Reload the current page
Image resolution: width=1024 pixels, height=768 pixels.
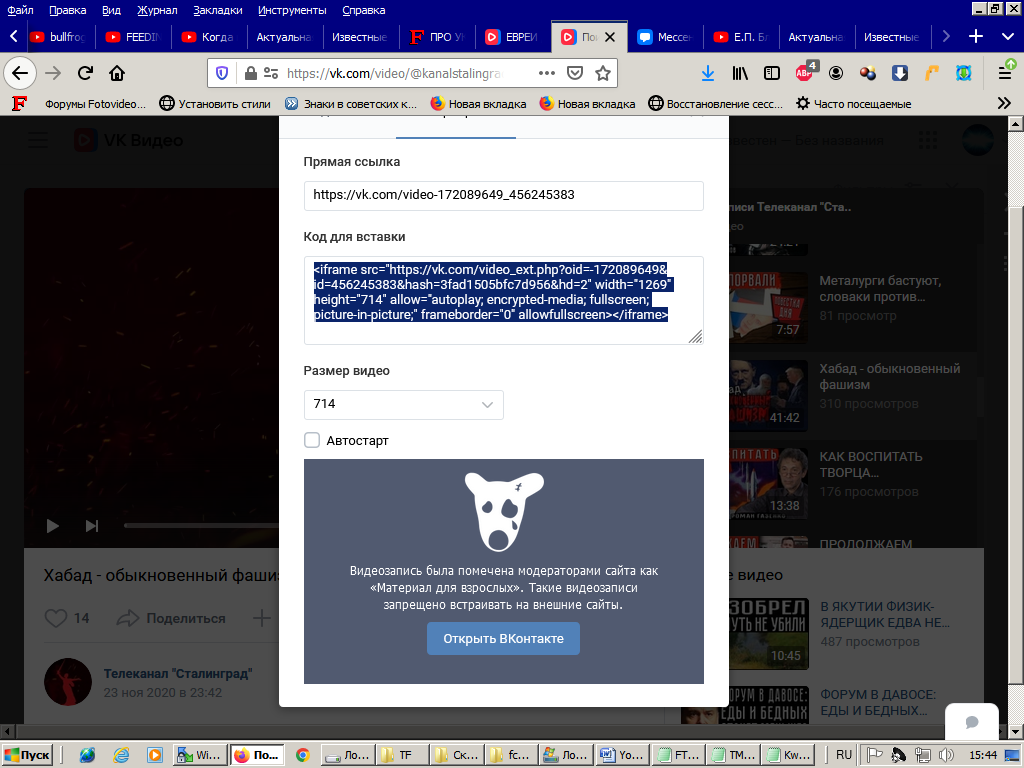click(x=85, y=73)
